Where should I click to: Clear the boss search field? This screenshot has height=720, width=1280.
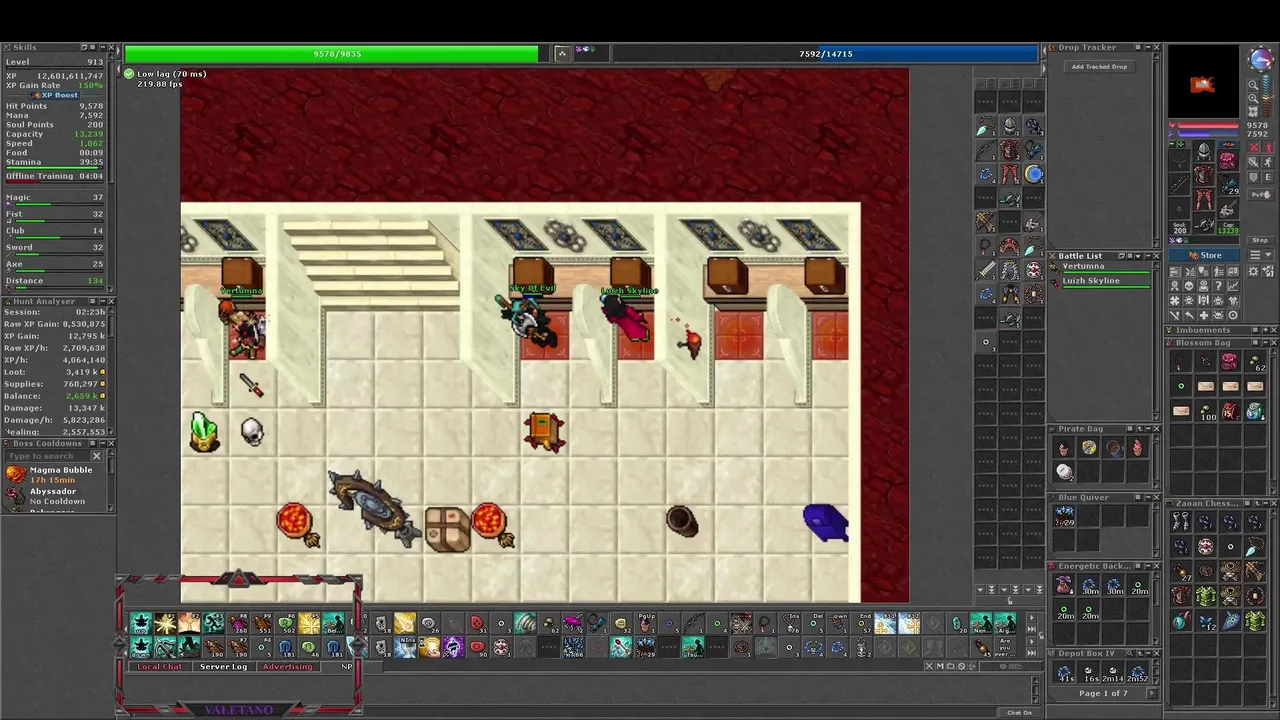pos(96,456)
